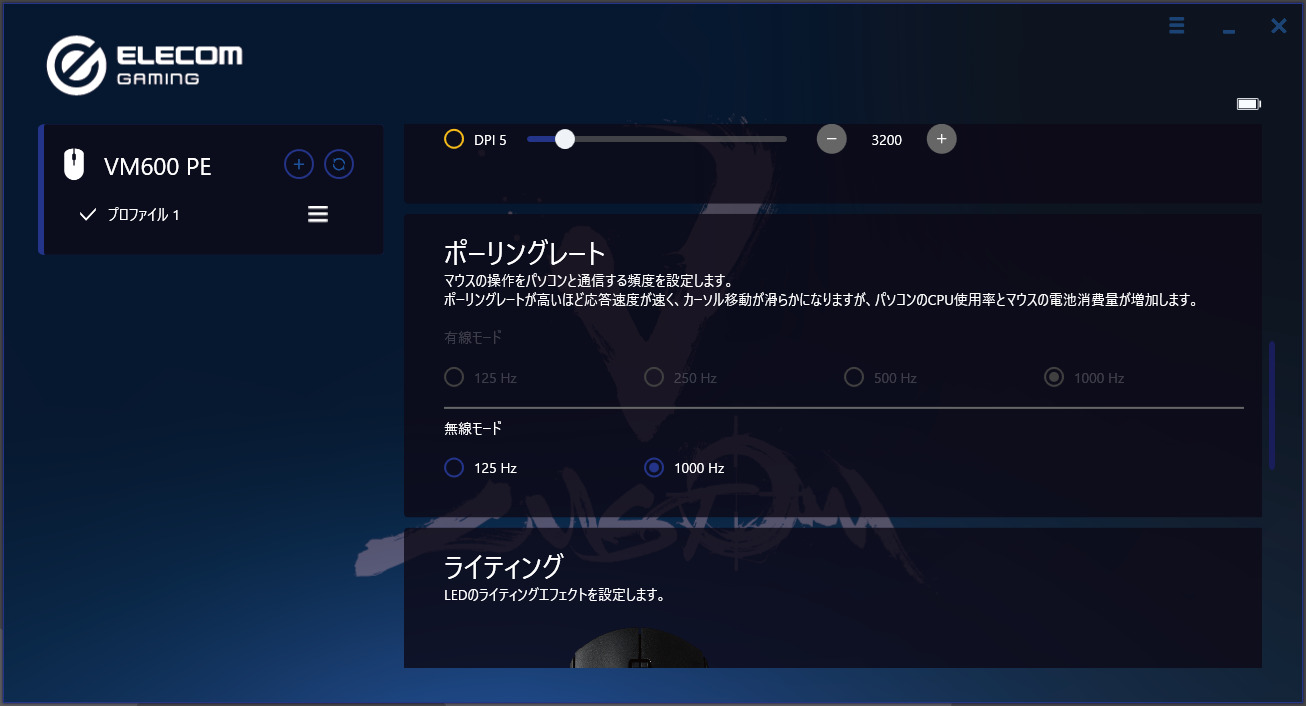The height and width of the screenshot is (706, 1306).
Task: Open the プロファイル 1 options menu
Action: (318, 214)
